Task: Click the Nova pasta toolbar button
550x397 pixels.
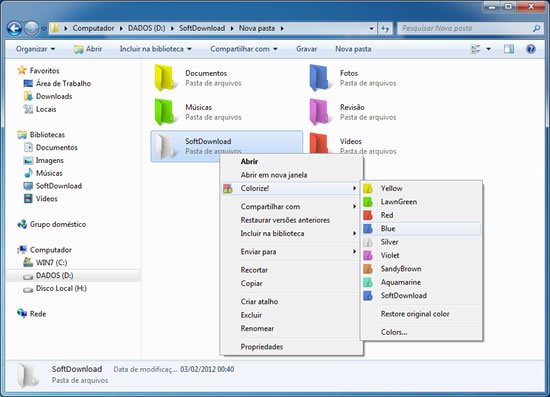Action: point(353,49)
